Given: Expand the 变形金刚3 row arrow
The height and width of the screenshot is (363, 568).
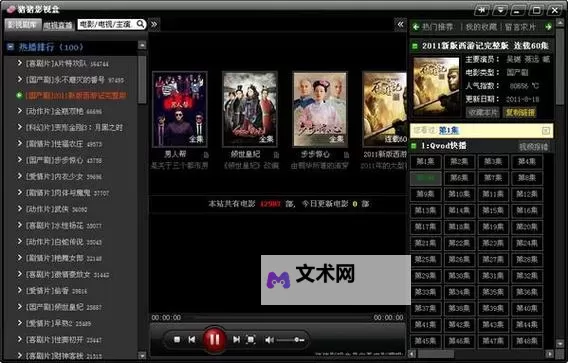Looking at the screenshot, I should coord(20,127).
